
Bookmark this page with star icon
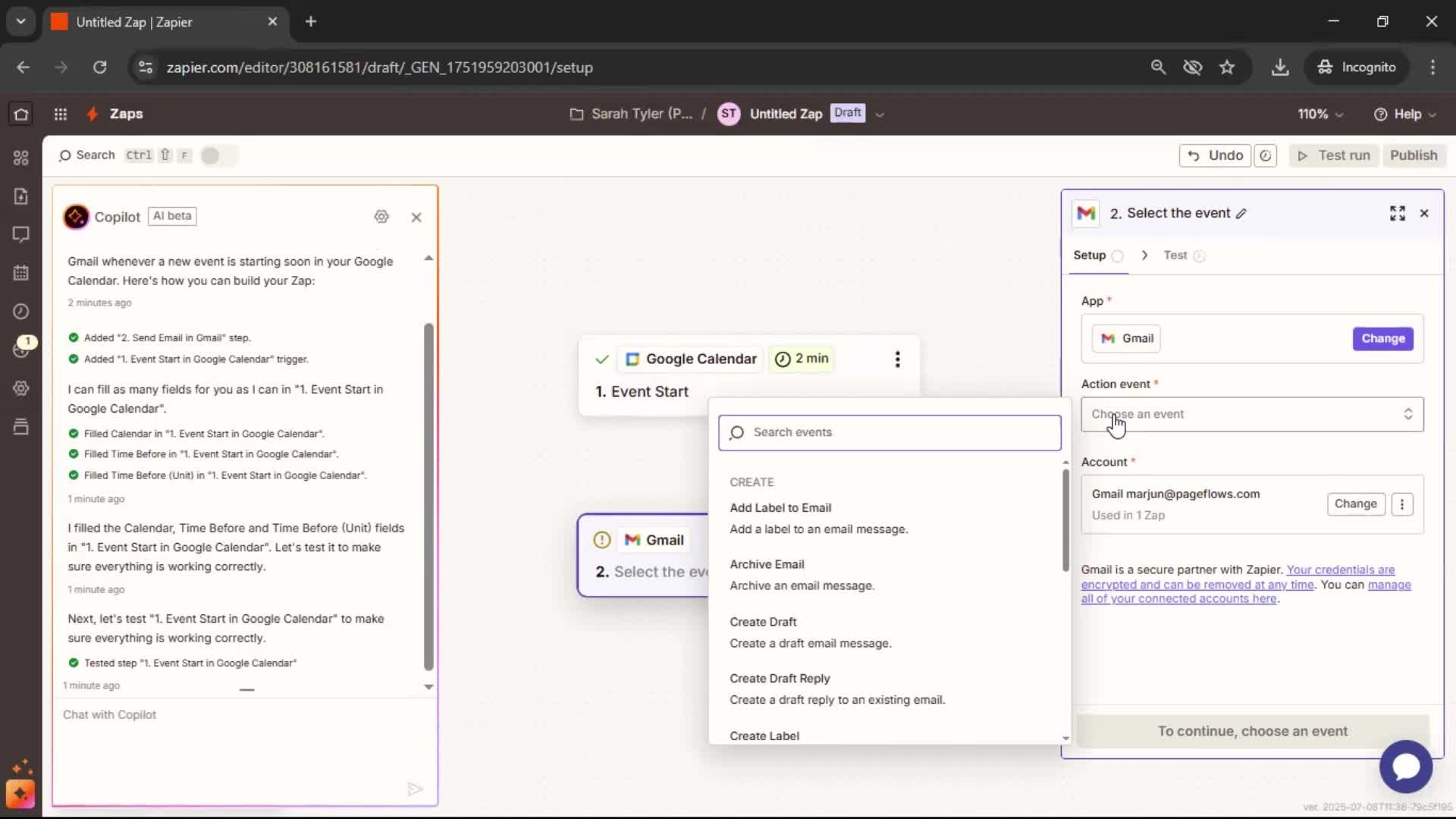[1227, 67]
